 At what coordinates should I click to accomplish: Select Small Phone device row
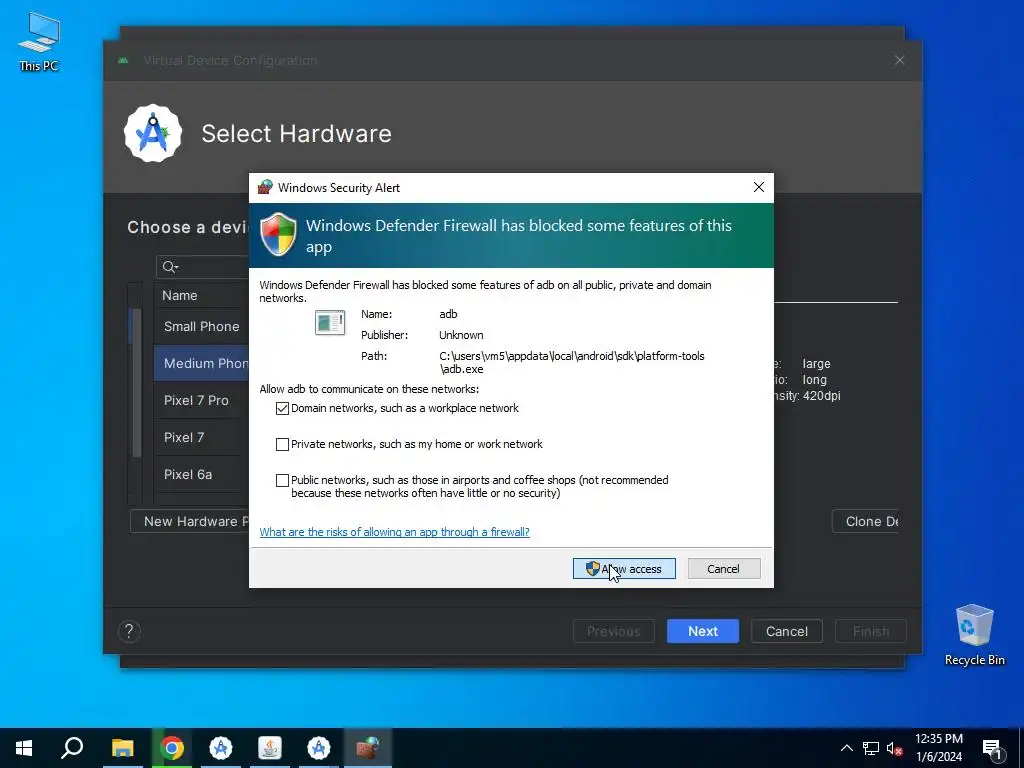tap(201, 326)
